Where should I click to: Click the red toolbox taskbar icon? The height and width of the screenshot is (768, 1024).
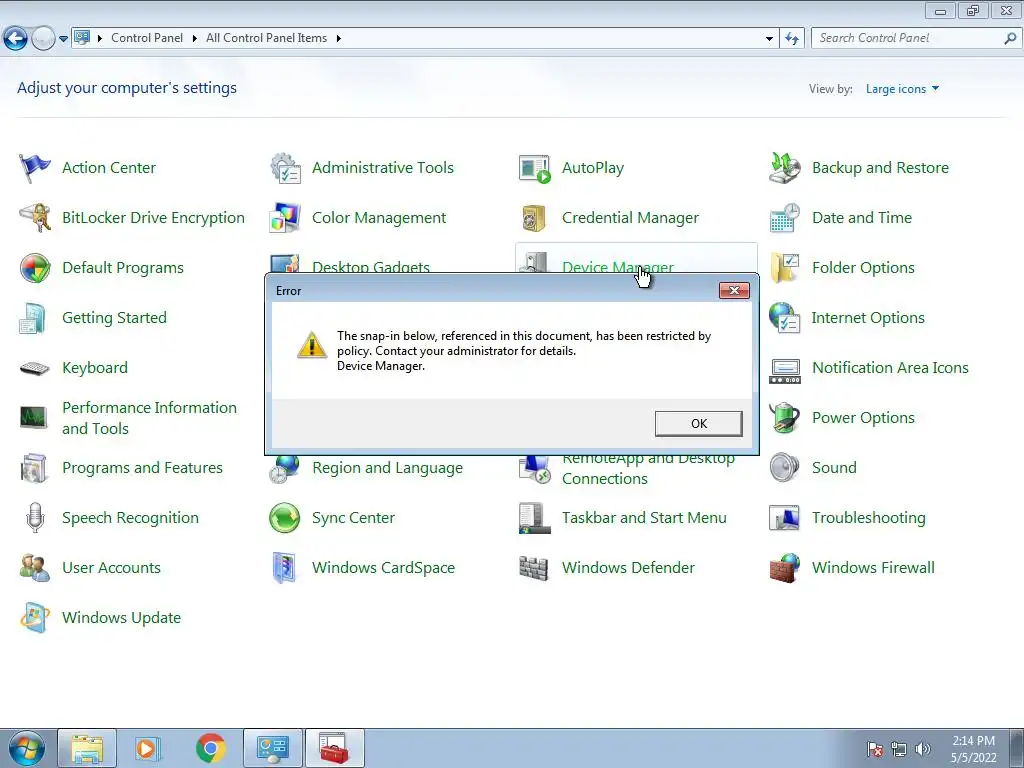click(334, 748)
